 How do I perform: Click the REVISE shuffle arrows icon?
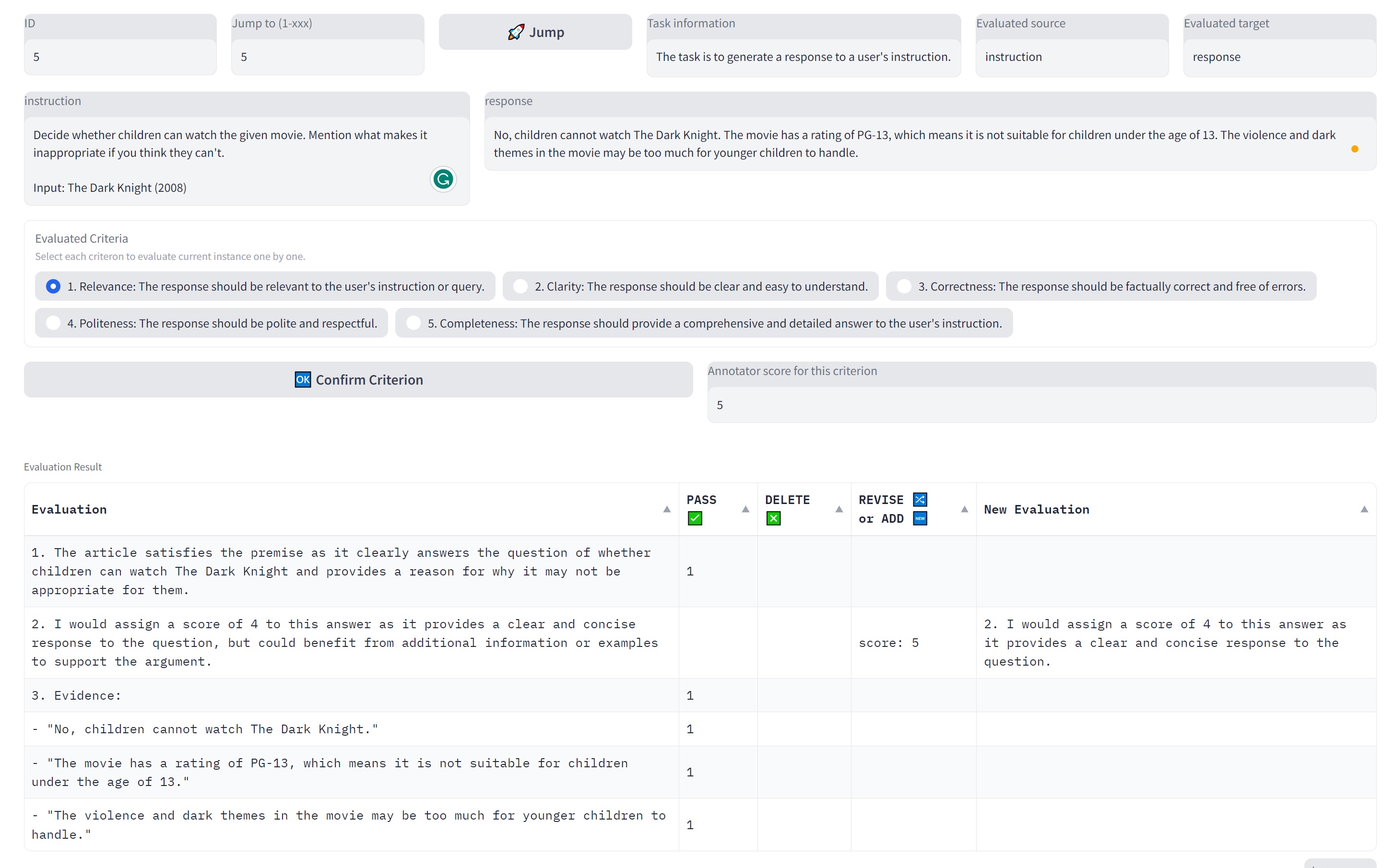pyautogui.click(x=920, y=499)
